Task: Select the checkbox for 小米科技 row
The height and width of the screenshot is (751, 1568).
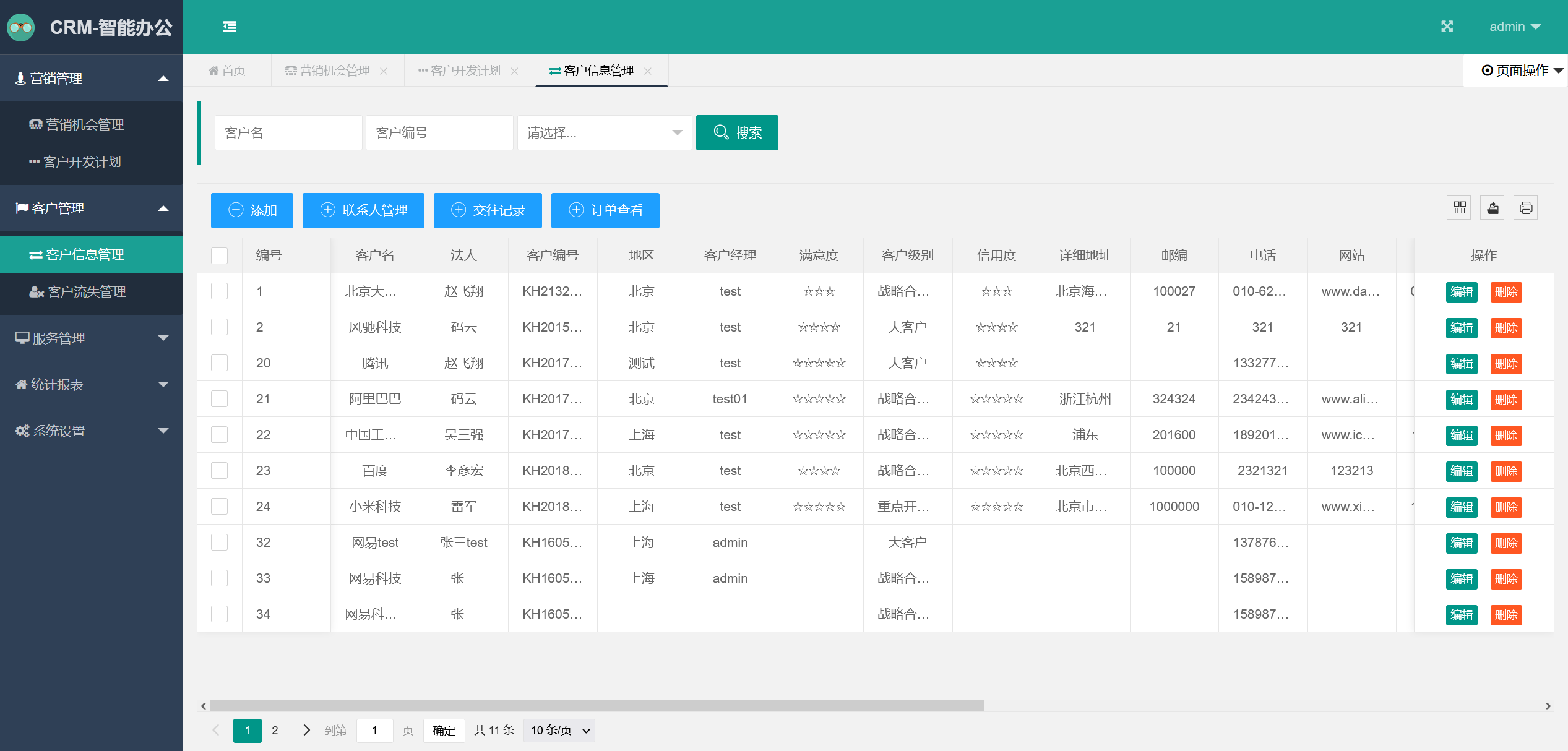Action: pyautogui.click(x=220, y=507)
